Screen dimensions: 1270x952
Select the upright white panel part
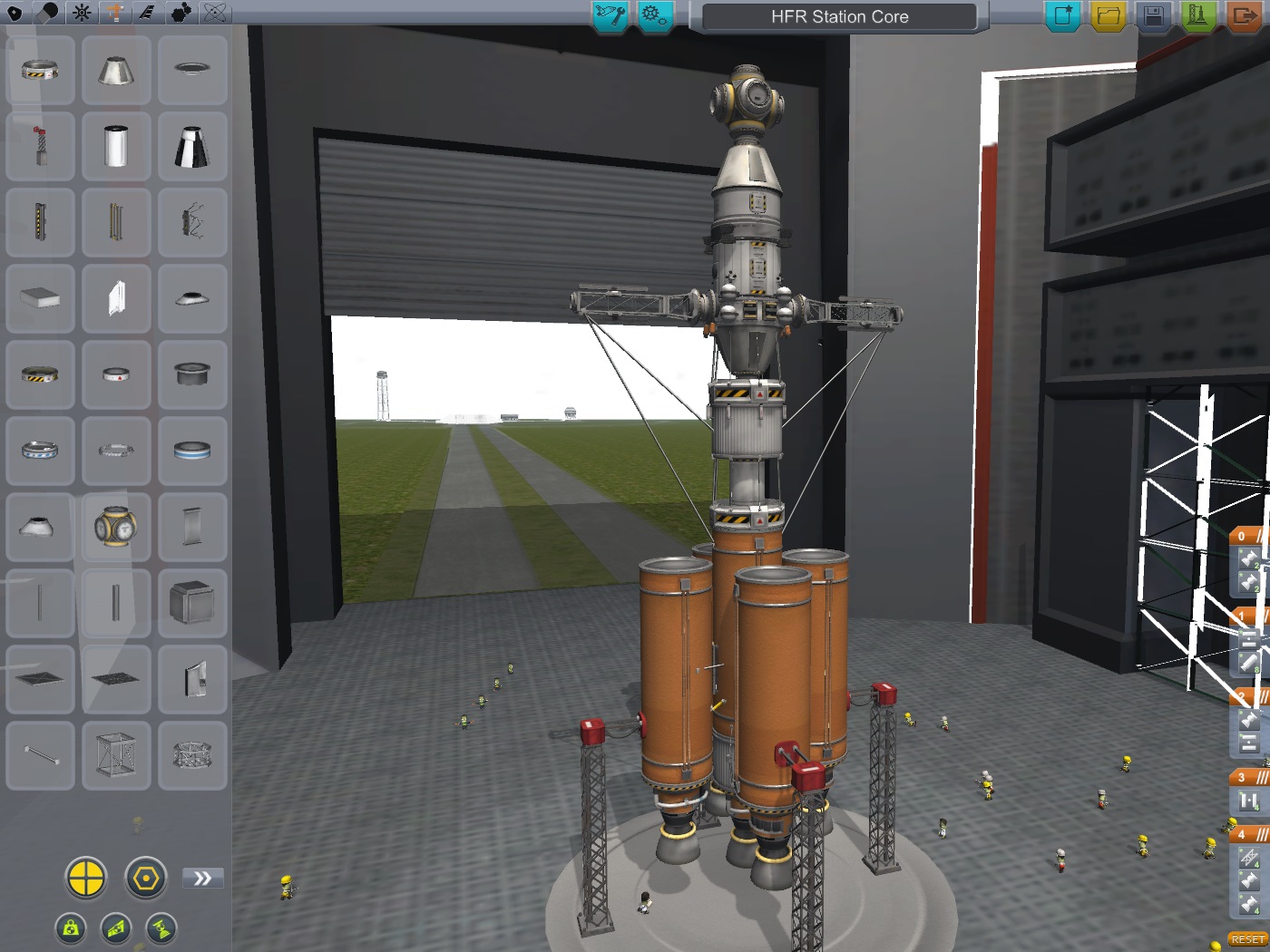tap(116, 298)
